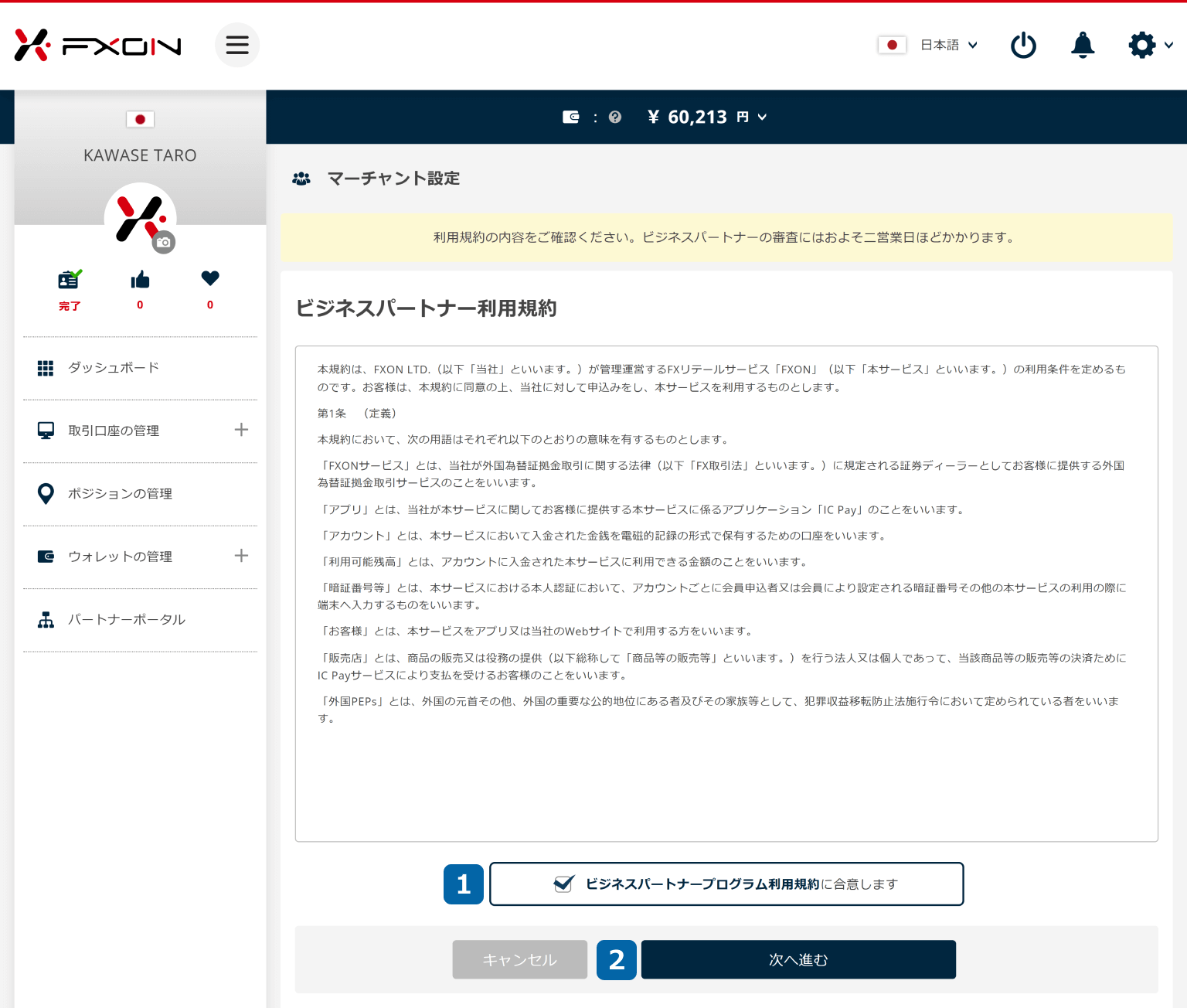Click the FXON logo
Image resolution: width=1187 pixels, height=1008 pixels.
click(x=97, y=46)
